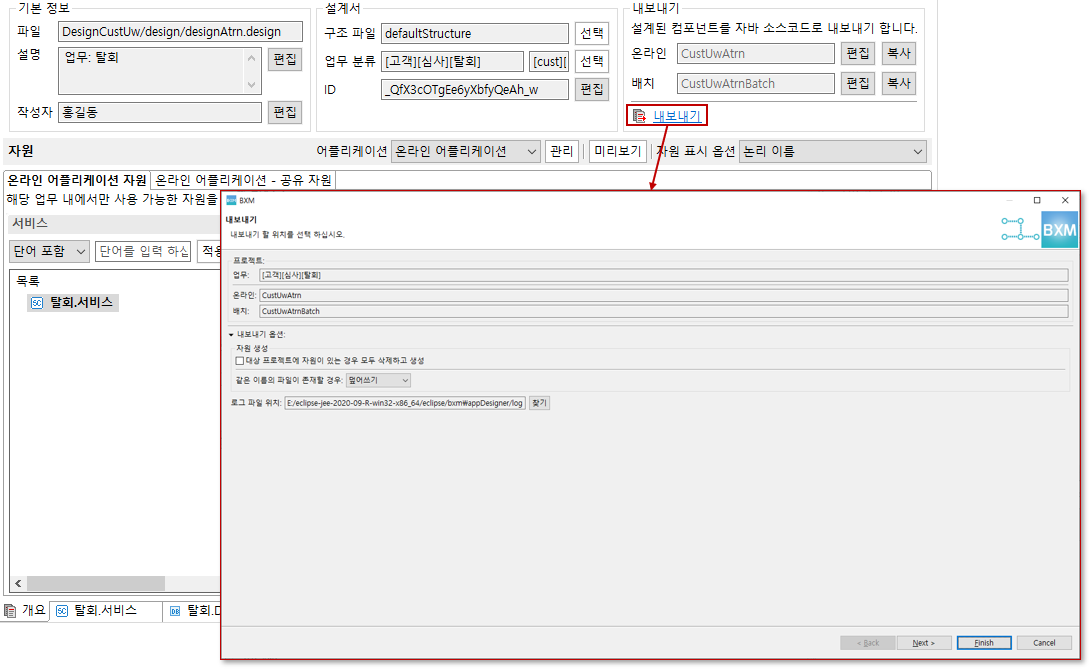Click the SC icon next to 탈회.서비스 list item

[37, 303]
